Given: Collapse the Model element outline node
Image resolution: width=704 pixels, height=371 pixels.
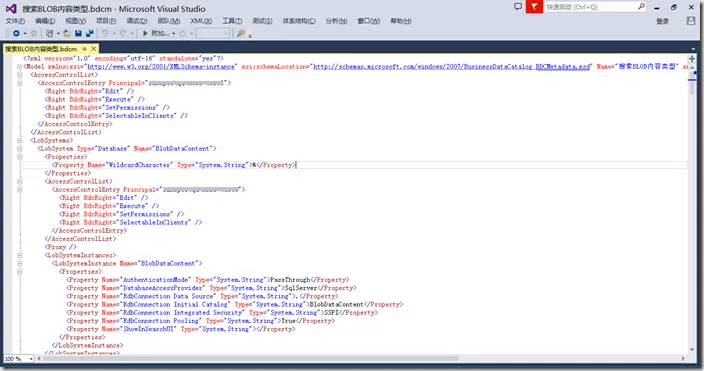Looking at the screenshot, I should [x=19, y=66].
